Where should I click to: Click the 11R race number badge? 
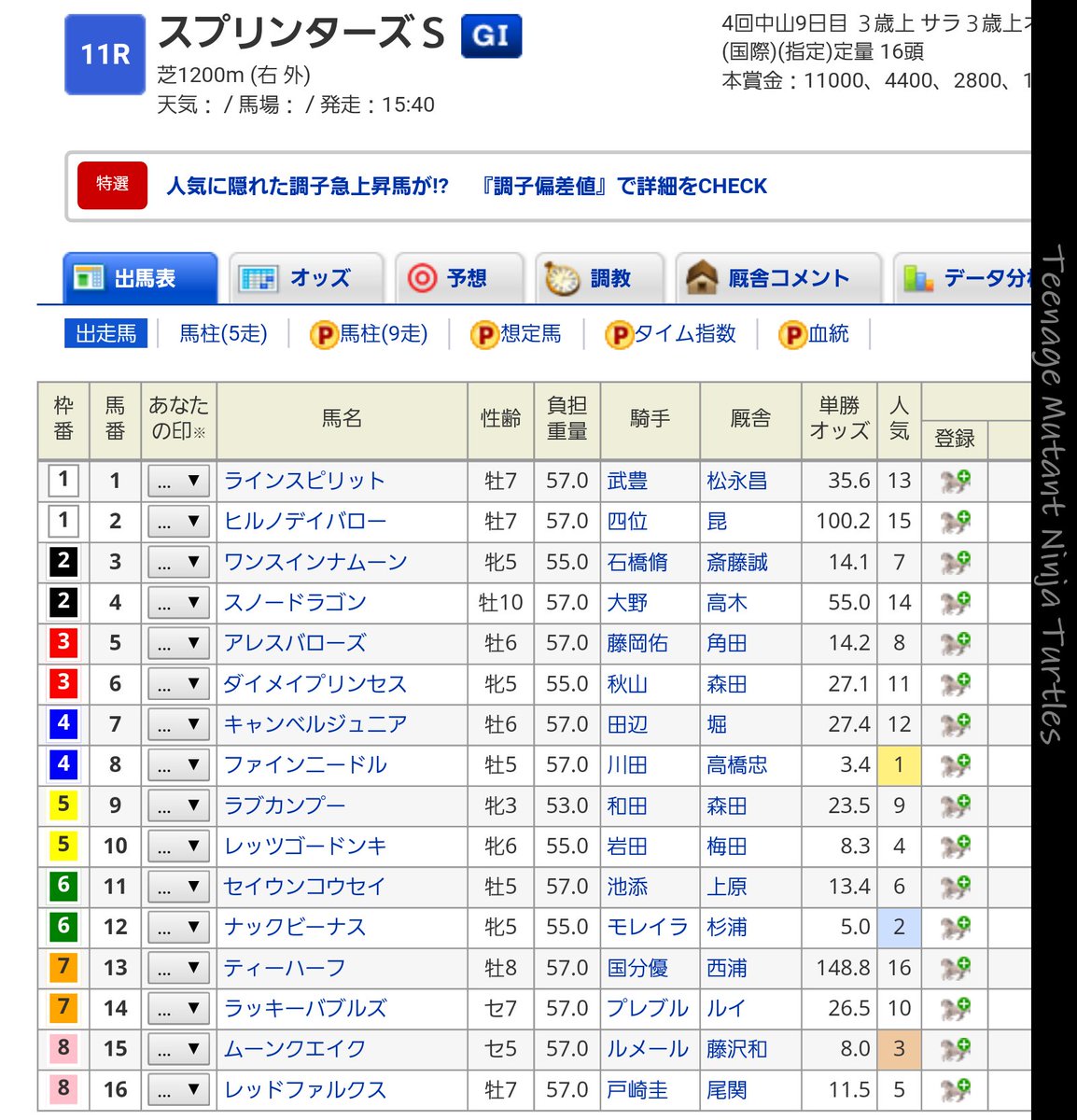(105, 54)
